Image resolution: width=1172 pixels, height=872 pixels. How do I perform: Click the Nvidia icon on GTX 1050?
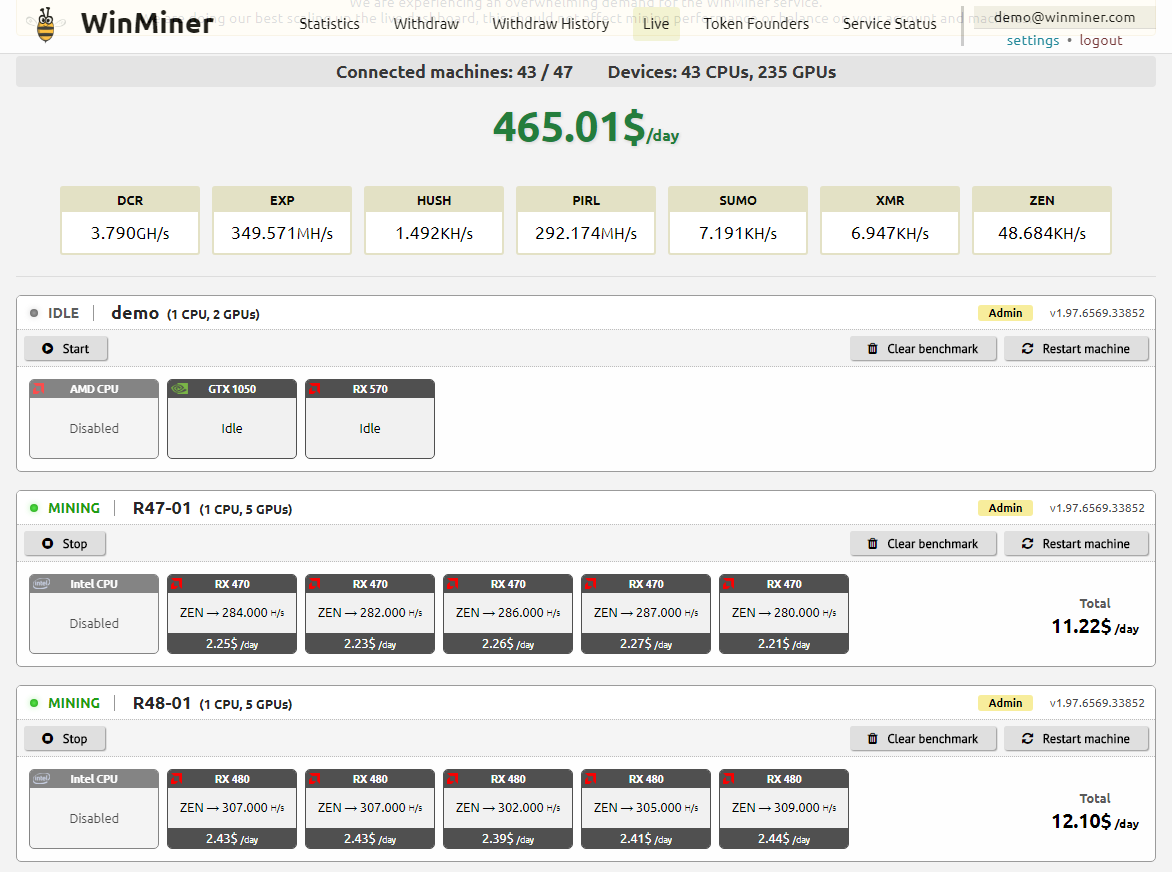179,389
